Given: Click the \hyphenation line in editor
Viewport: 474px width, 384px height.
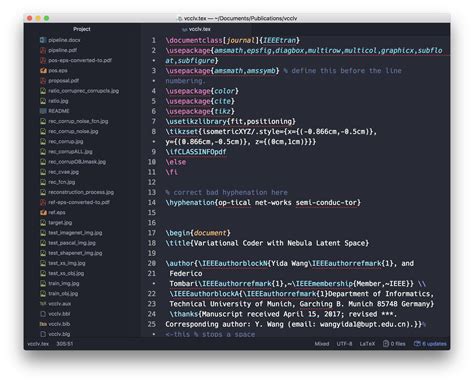Looking at the screenshot, I should tap(263, 202).
